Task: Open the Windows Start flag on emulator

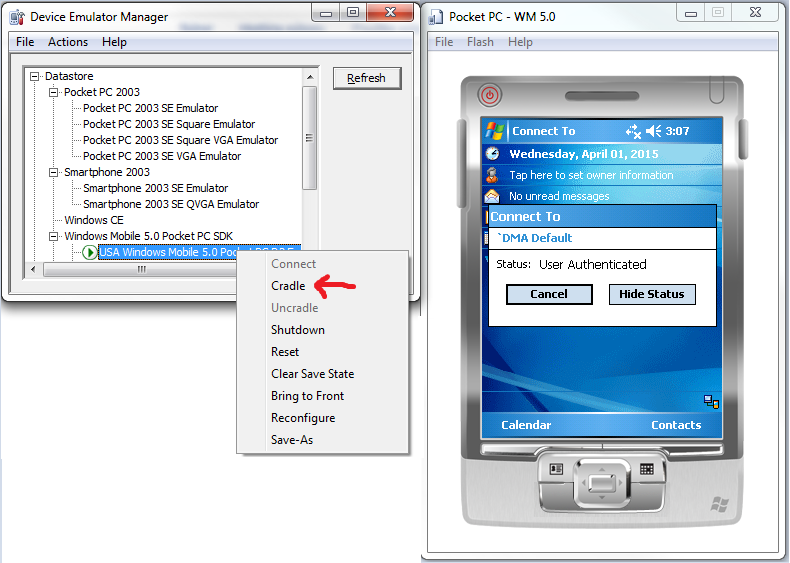Action: [495, 131]
